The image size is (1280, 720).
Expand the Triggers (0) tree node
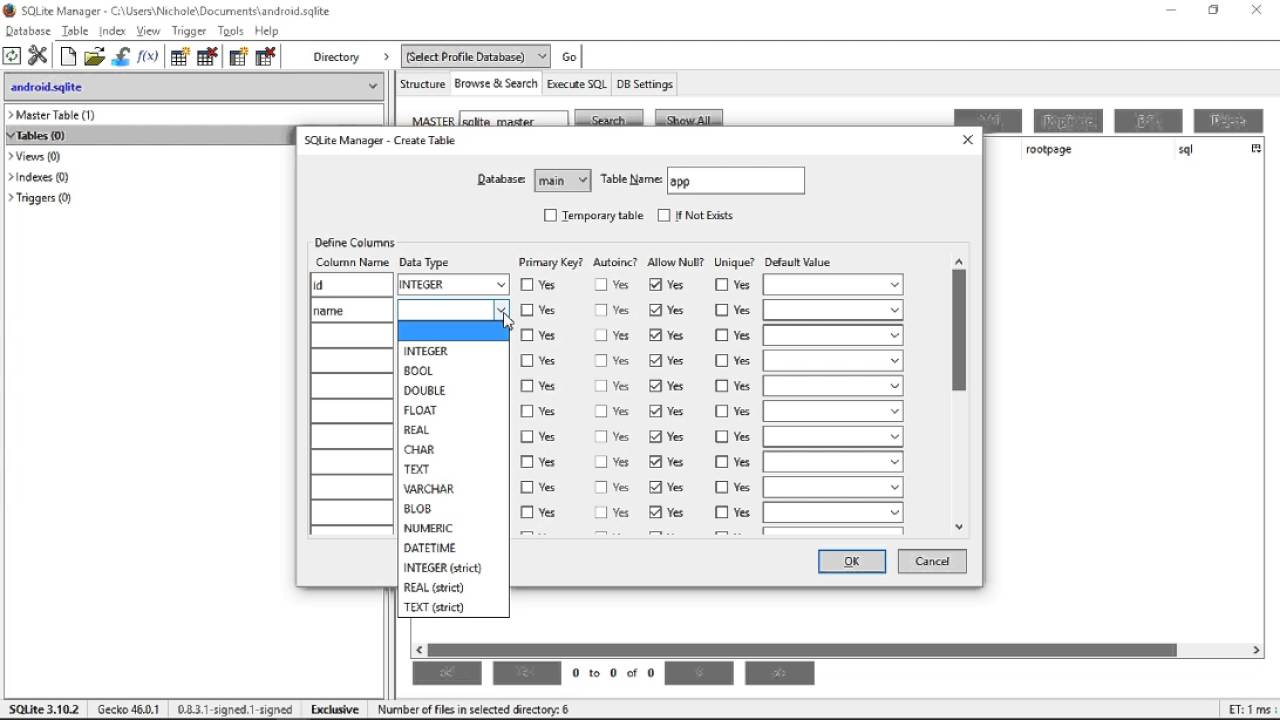[11, 198]
